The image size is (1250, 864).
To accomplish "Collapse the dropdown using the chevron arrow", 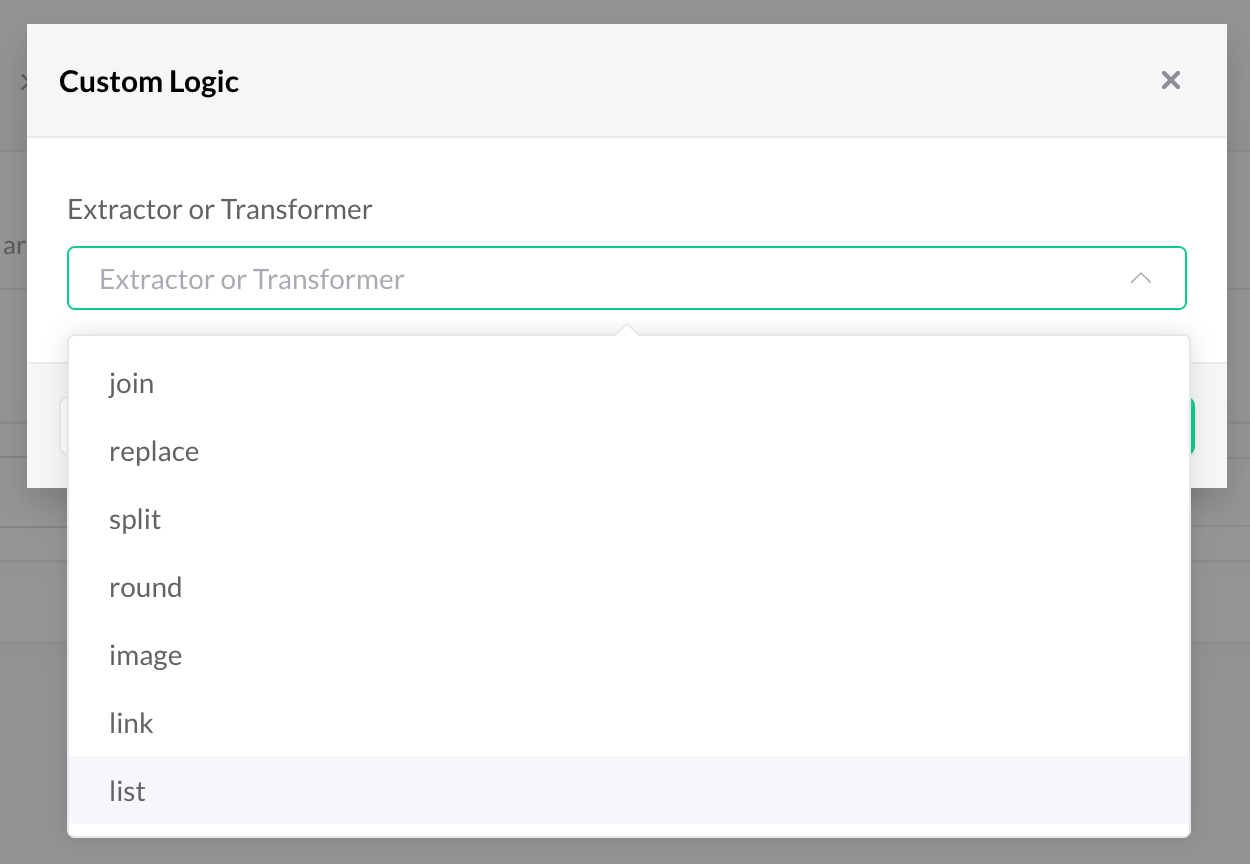I will click(x=1140, y=278).
